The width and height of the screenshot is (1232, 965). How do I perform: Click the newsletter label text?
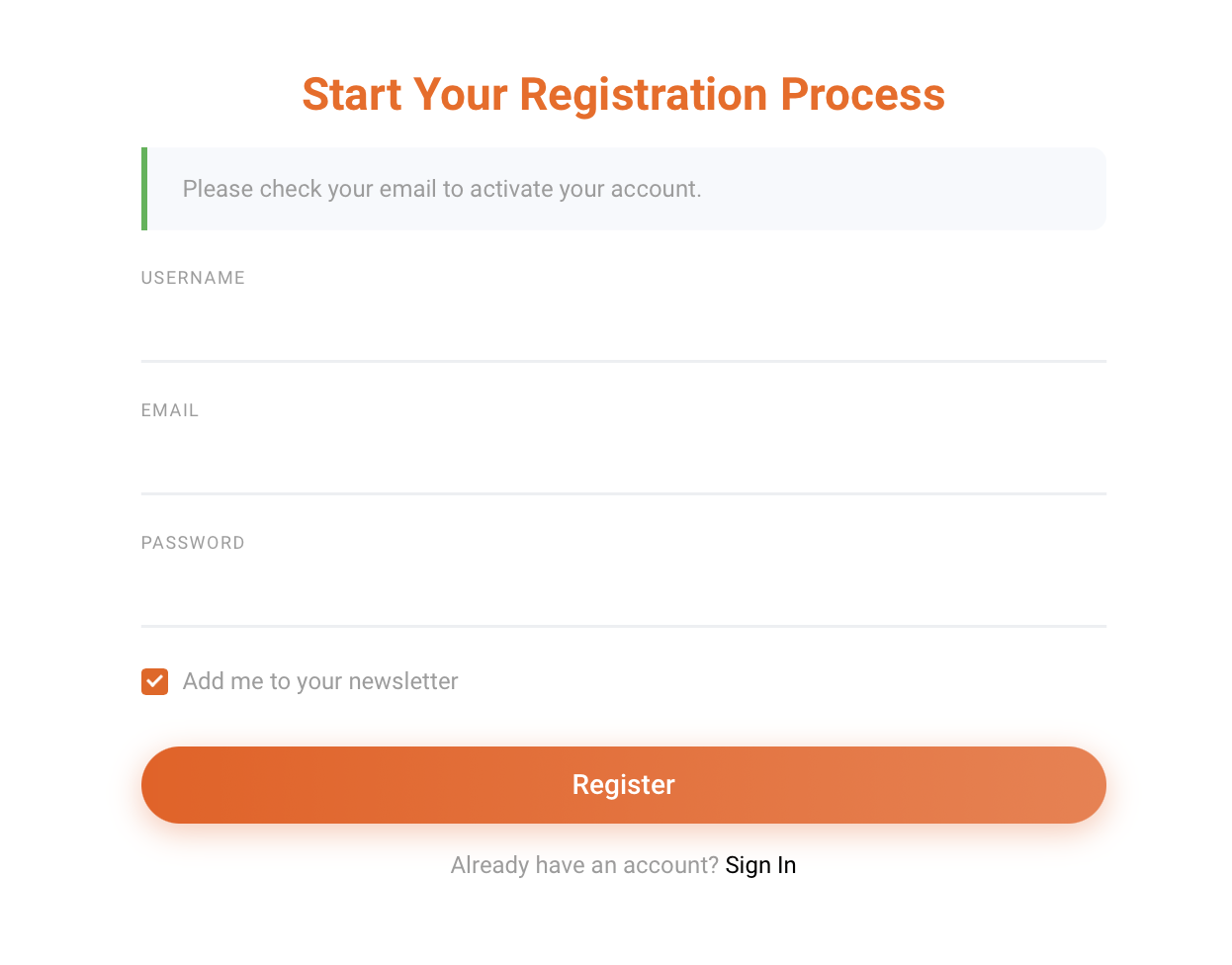(x=319, y=681)
